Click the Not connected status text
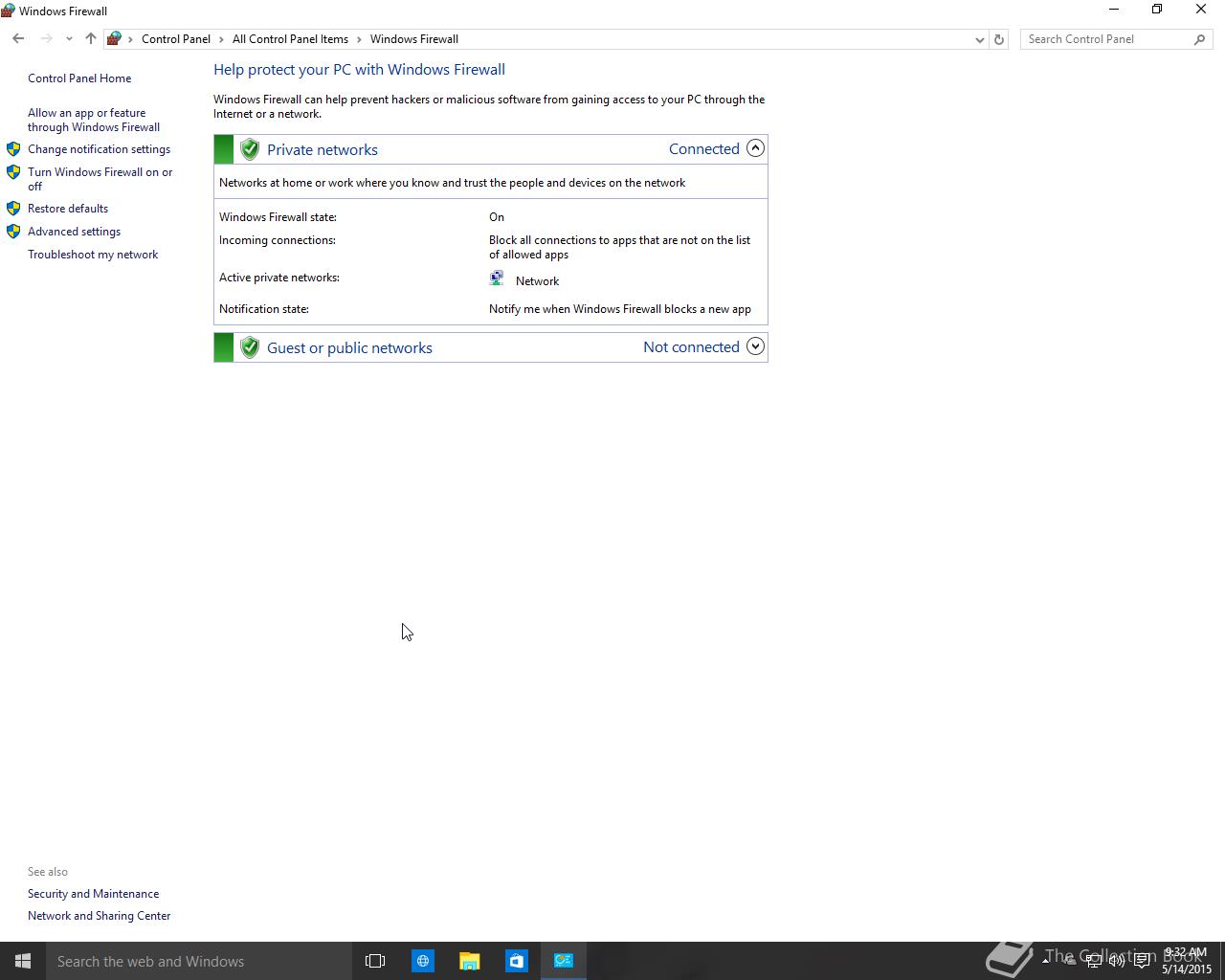 pos(691,346)
